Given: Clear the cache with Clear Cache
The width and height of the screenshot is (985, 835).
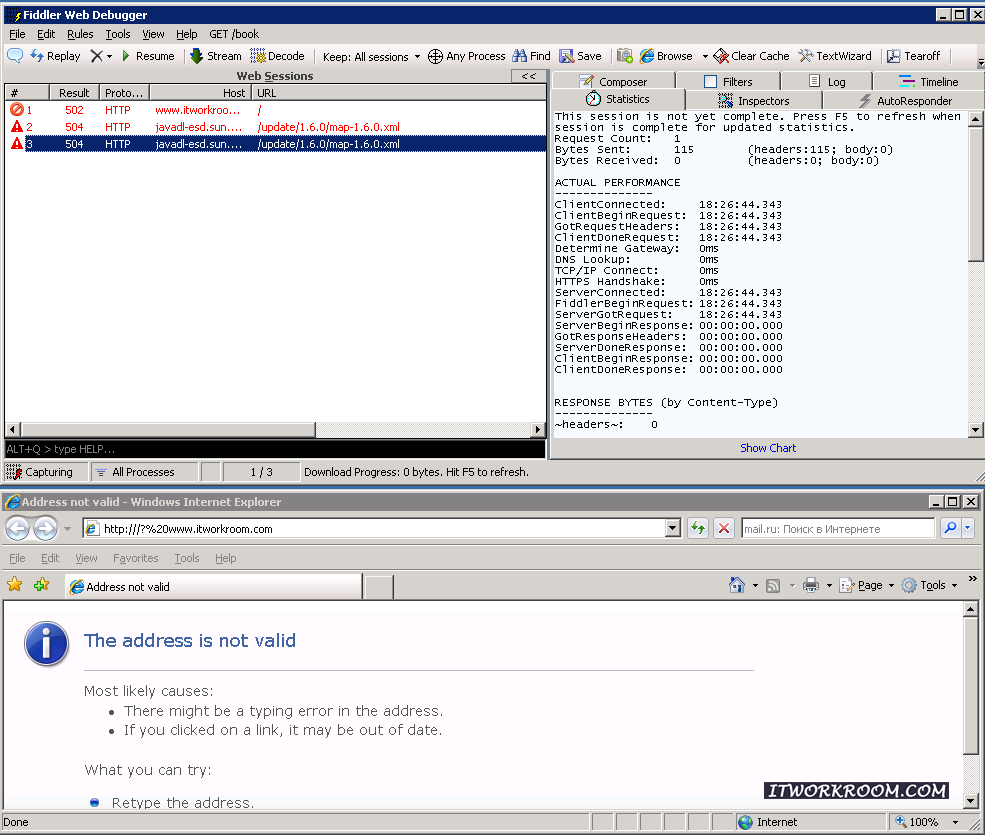Looking at the screenshot, I should (751, 56).
